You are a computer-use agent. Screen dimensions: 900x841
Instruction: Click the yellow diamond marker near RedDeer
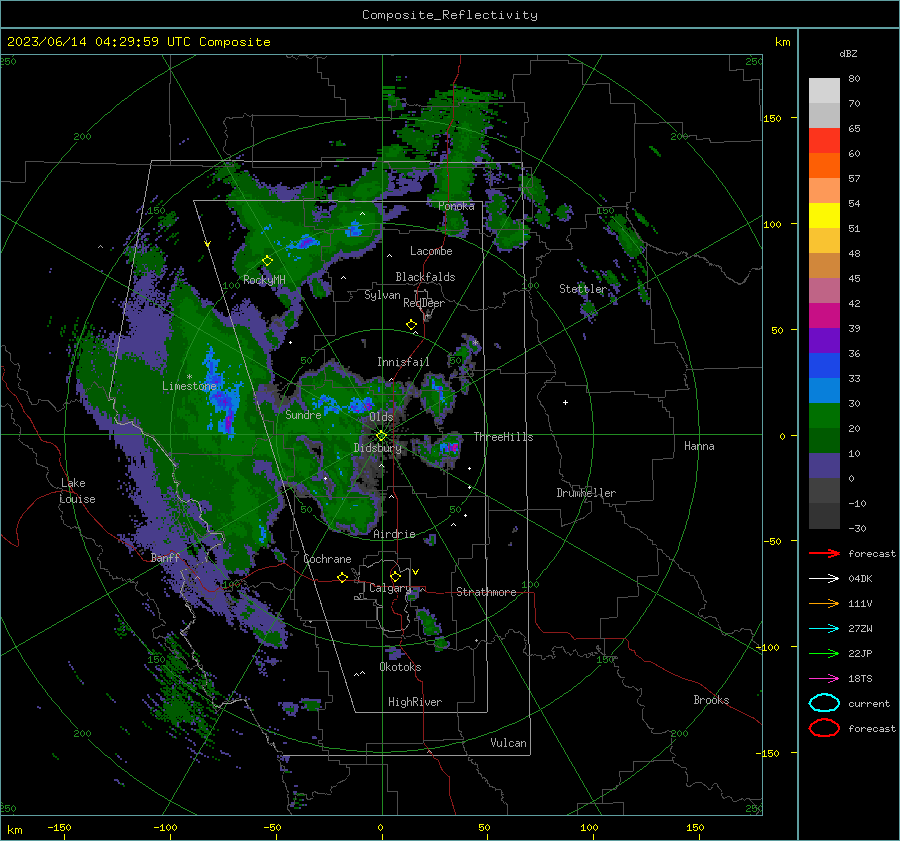[411, 325]
